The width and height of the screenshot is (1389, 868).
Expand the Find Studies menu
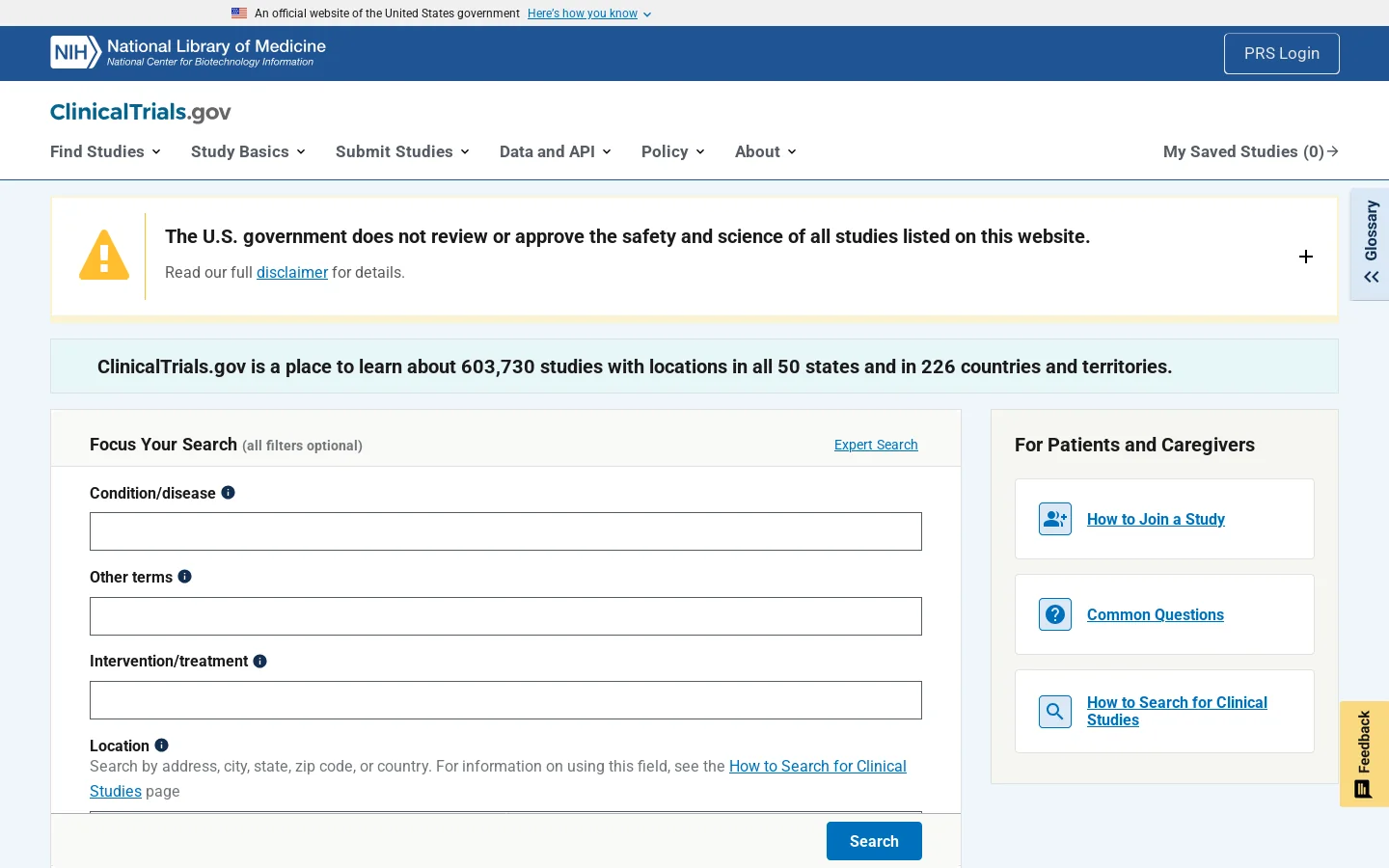(x=105, y=151)
